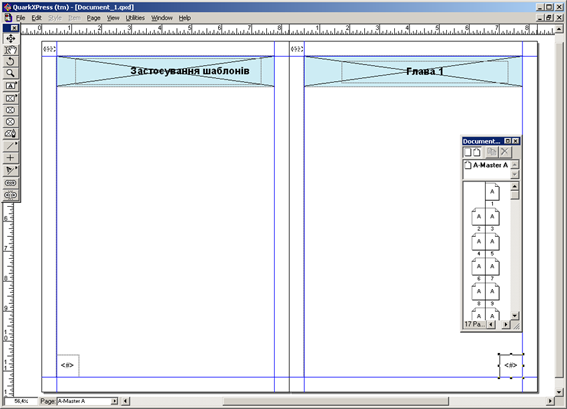
Task: Select page 7 thumbnail in Document Layout
Action: (493, 267)
